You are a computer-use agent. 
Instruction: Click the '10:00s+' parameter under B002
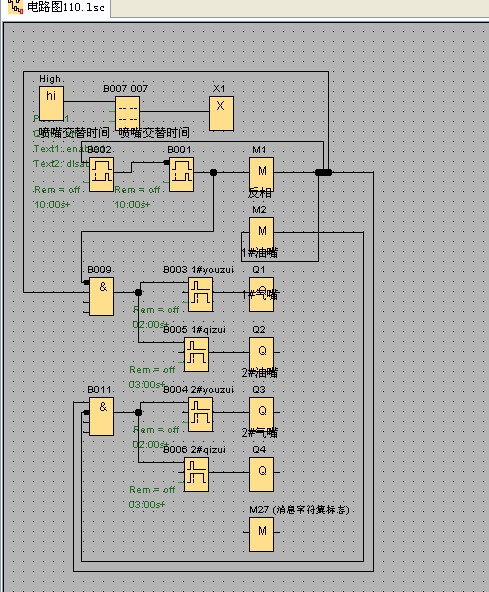pyautogui.click(x=52, y=205)
